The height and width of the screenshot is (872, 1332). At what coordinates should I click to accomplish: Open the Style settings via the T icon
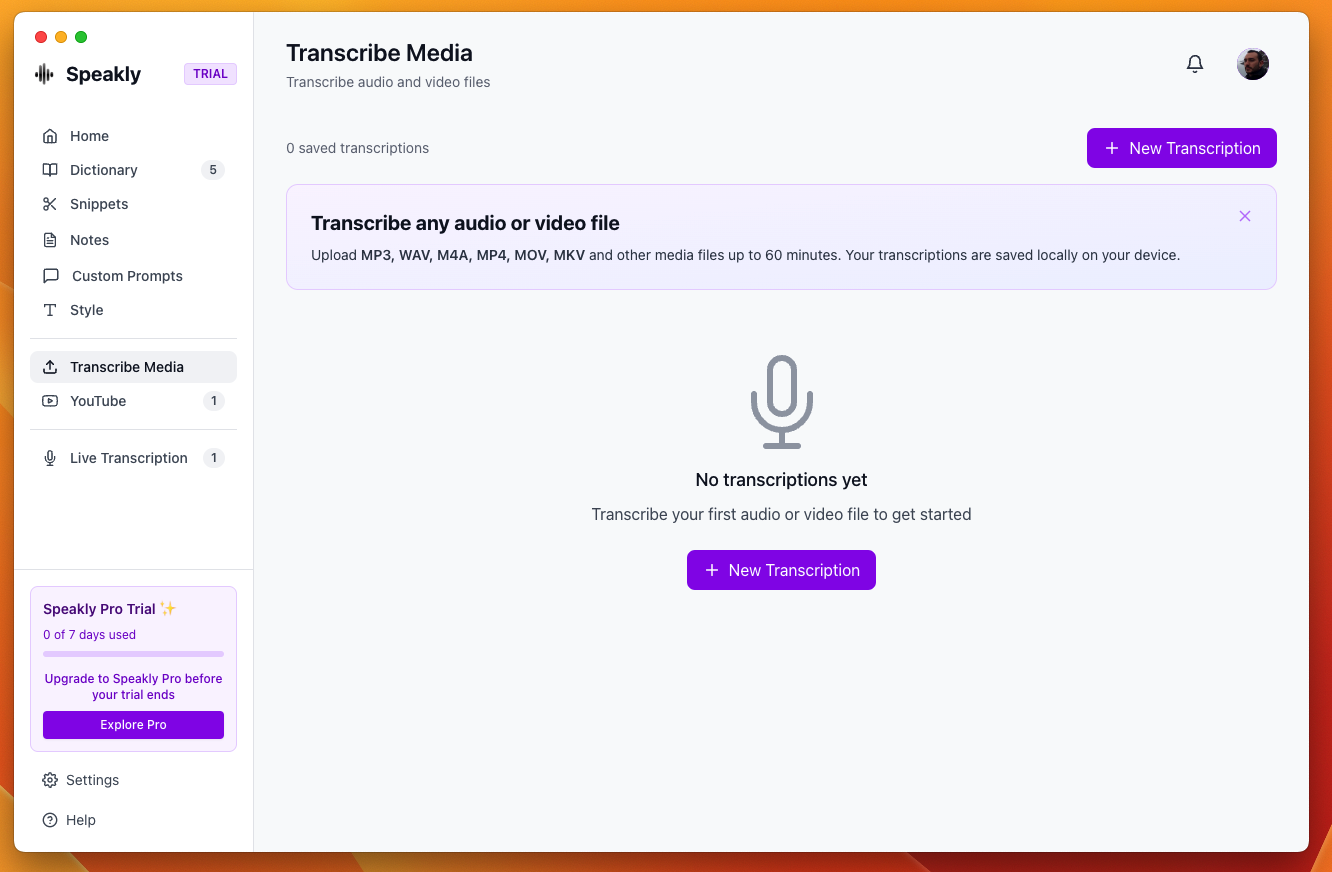tap(50, 310)
